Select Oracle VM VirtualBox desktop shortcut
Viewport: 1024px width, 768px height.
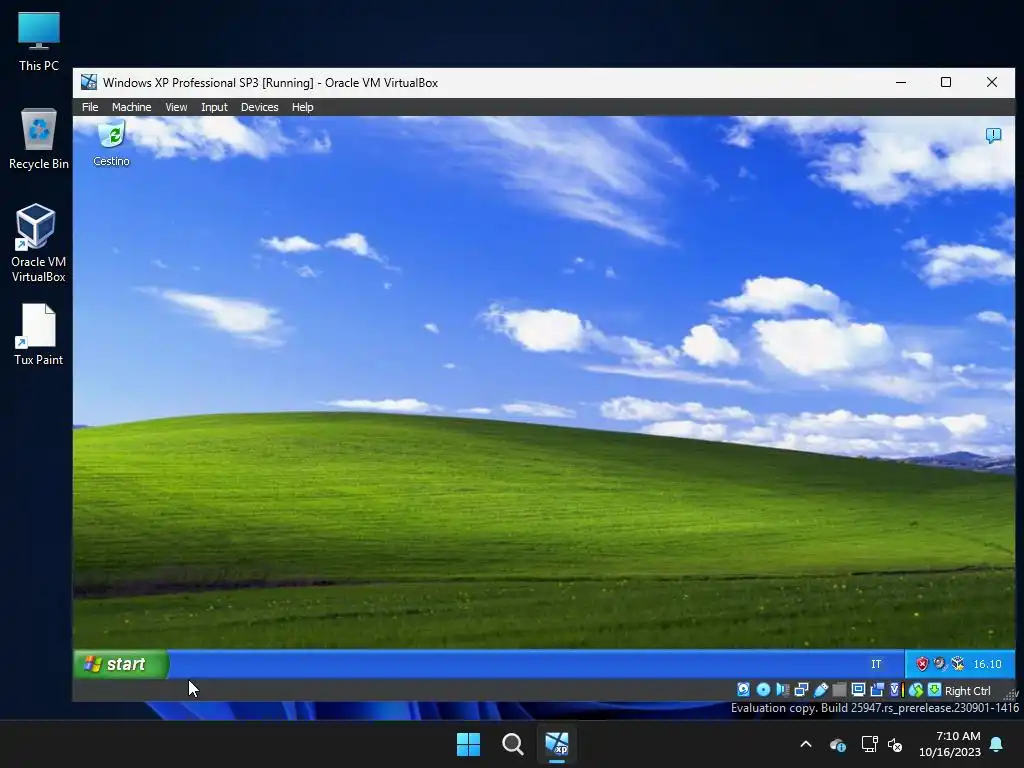[39, 243]
